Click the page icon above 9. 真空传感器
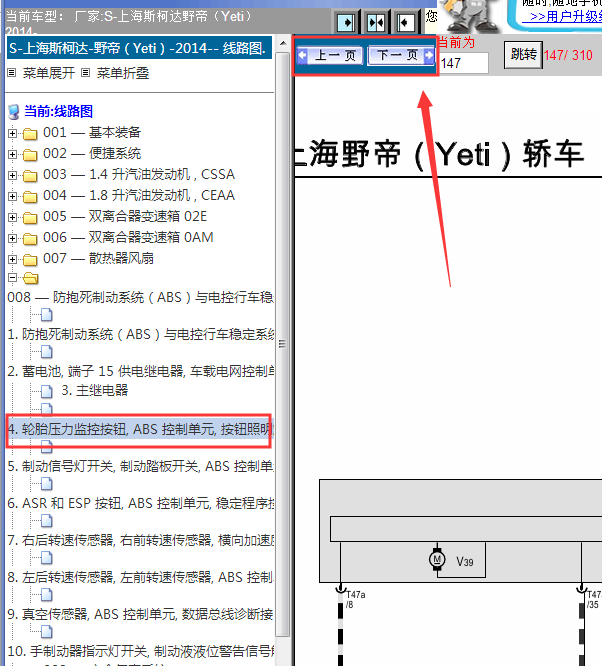Image resolution: width=602 pixels, height=666 pixels. 47,595
